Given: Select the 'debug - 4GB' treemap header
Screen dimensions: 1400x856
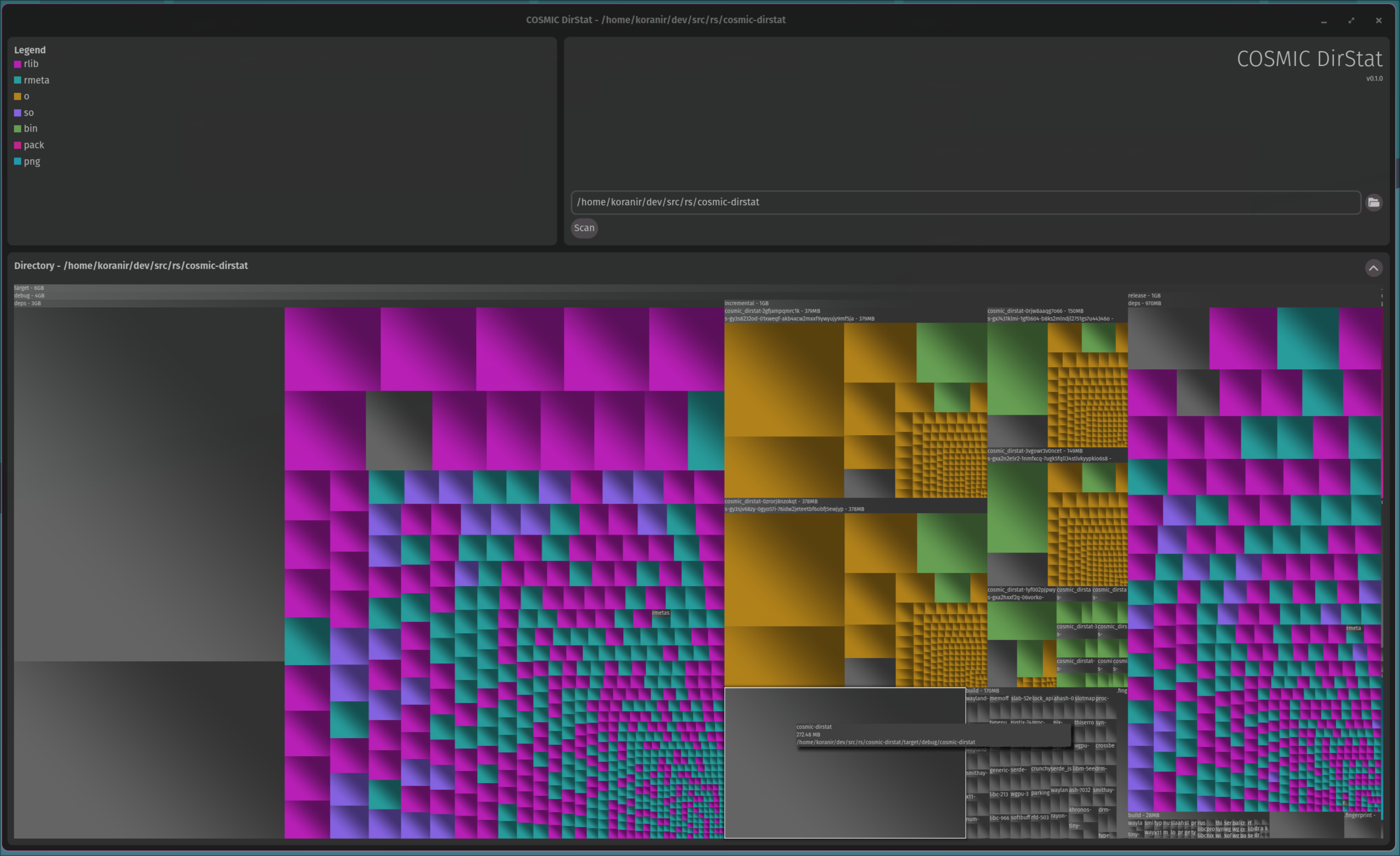Looking at the screenshot, I should pos(29,295).
